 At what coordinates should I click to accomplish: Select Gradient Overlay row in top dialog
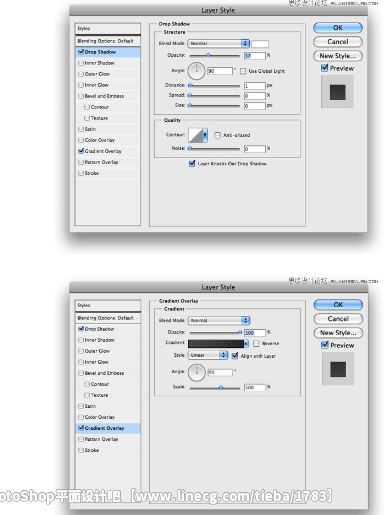(108, 151)
